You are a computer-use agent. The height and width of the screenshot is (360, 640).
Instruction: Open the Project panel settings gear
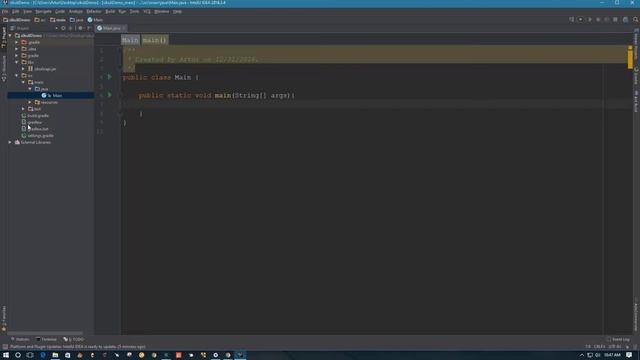pyautogui.click(x=80, y=28)
